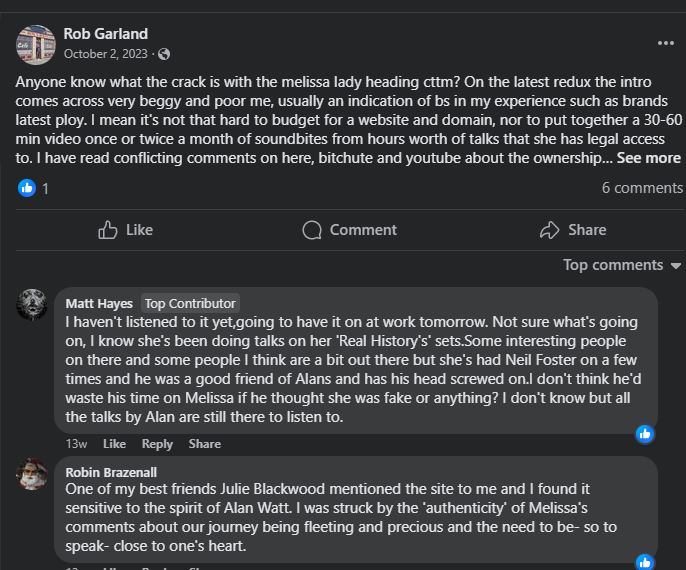Click like reaction badge on Matt Hayes comment
686x570 pixels.
click(645, 434)
